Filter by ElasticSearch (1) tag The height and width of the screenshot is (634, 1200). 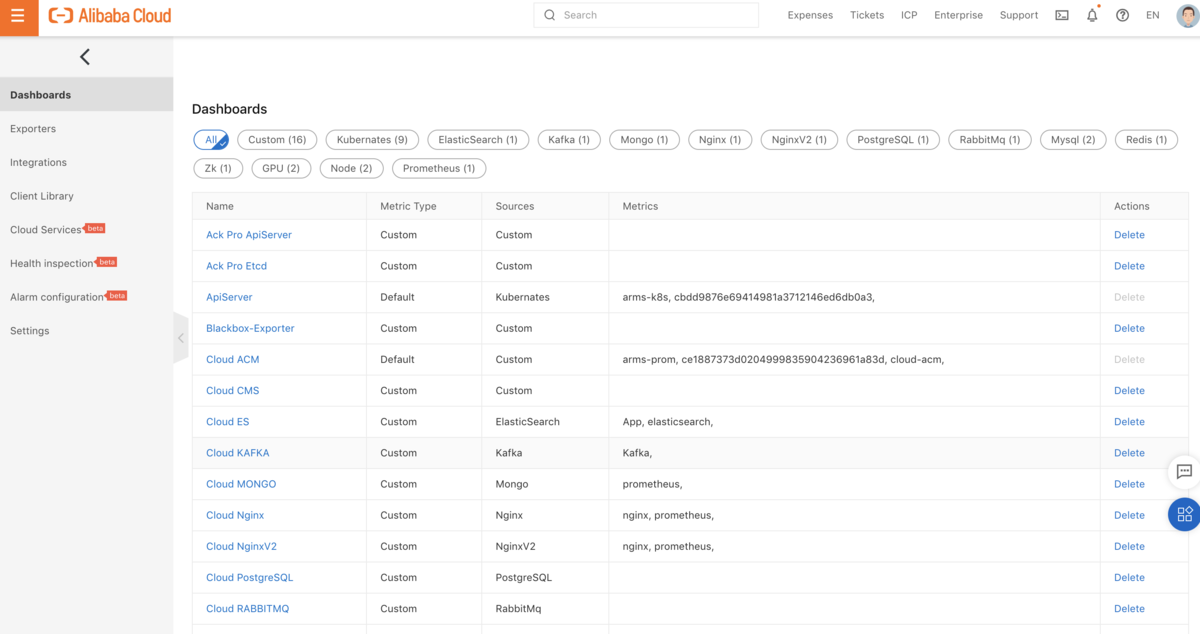(x=478, y=140)
